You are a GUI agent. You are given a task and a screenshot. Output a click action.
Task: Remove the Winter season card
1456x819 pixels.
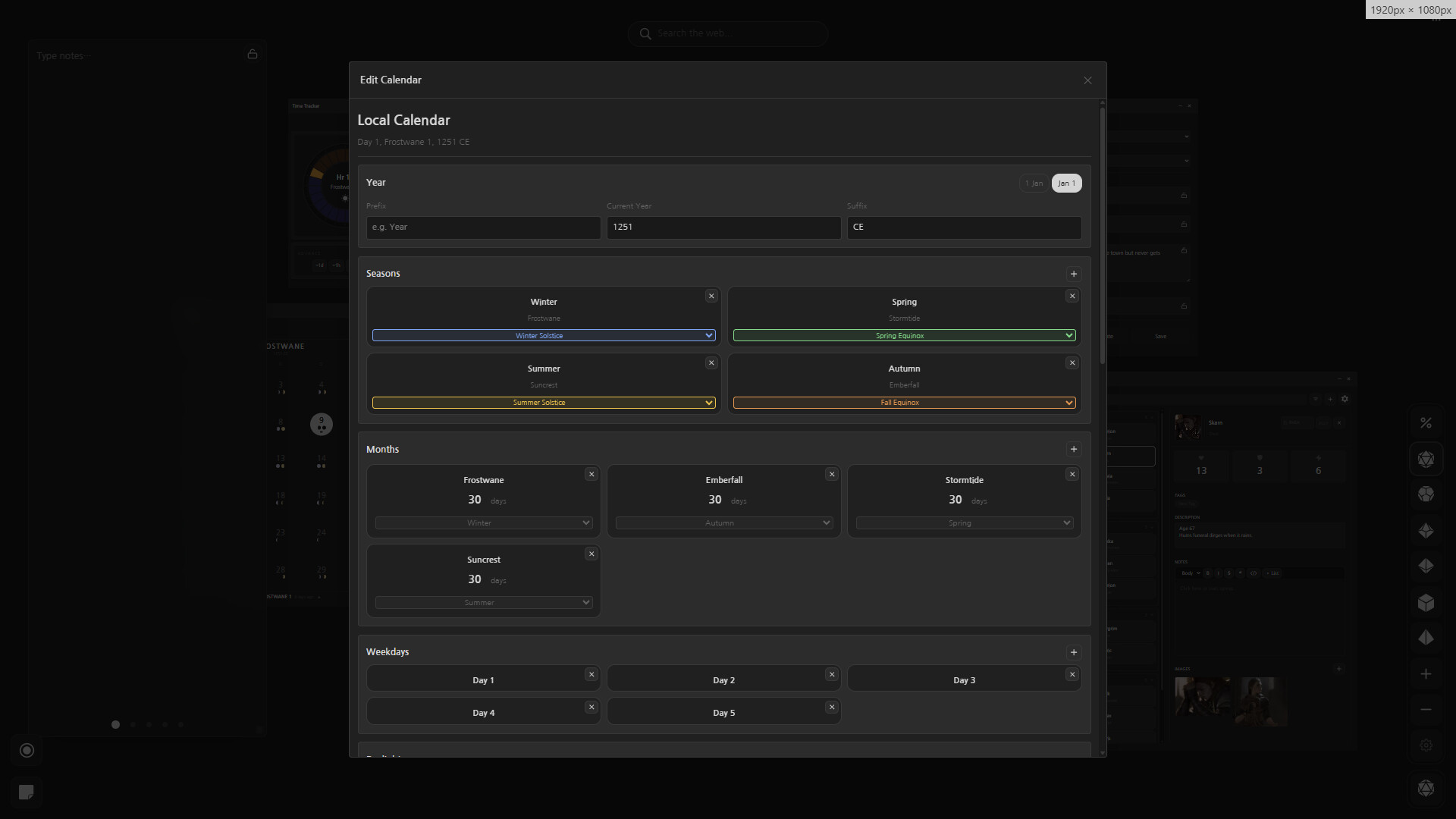[711, 297]
